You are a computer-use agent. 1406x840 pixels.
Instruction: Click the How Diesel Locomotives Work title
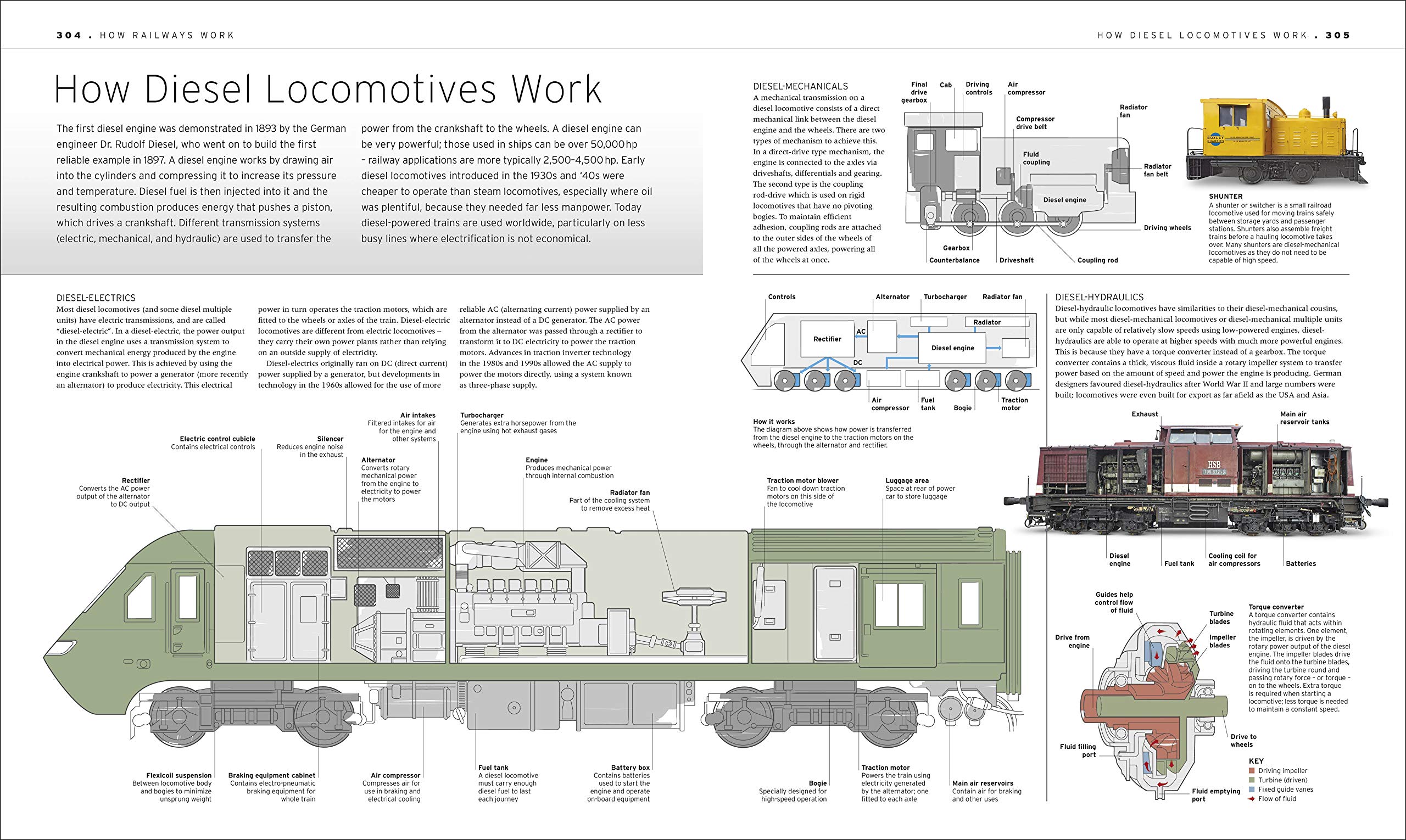[x=327, y=89]
